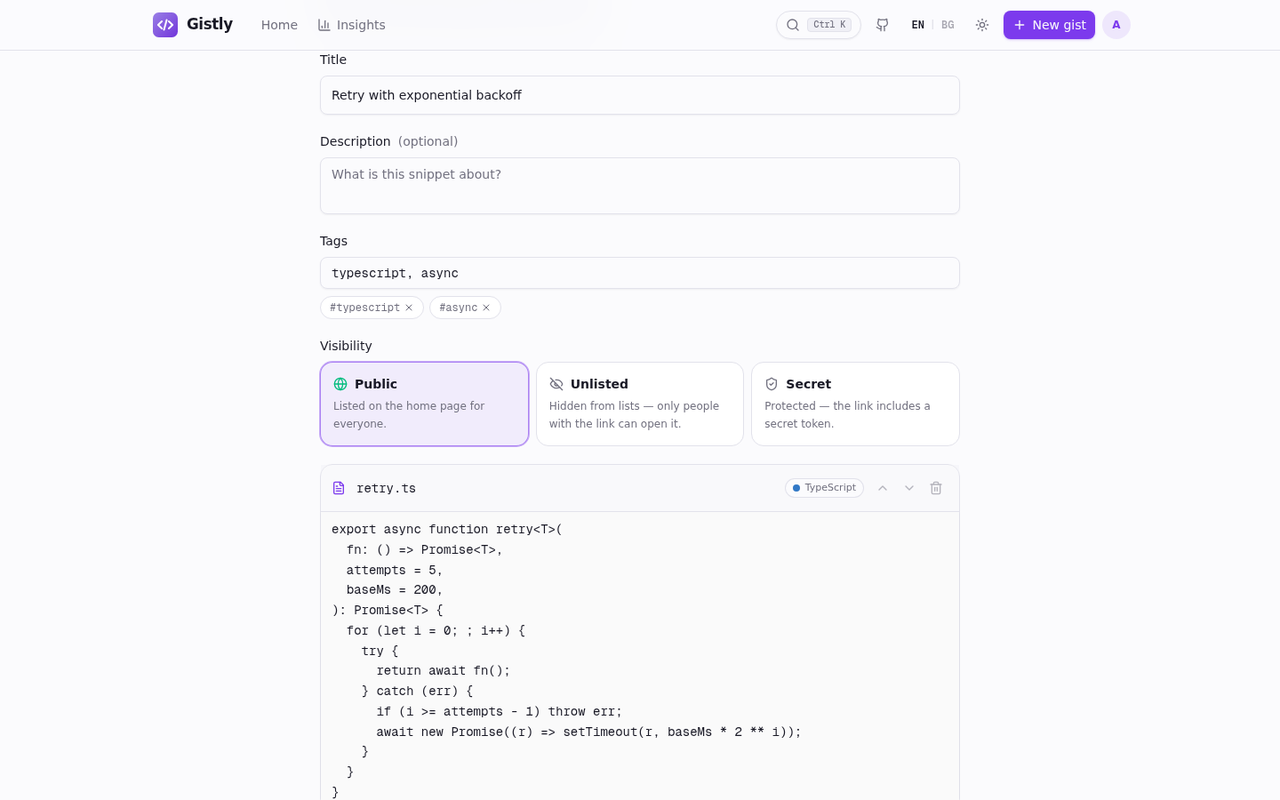Move the retry.ts file up

click(x=883, y=488)
